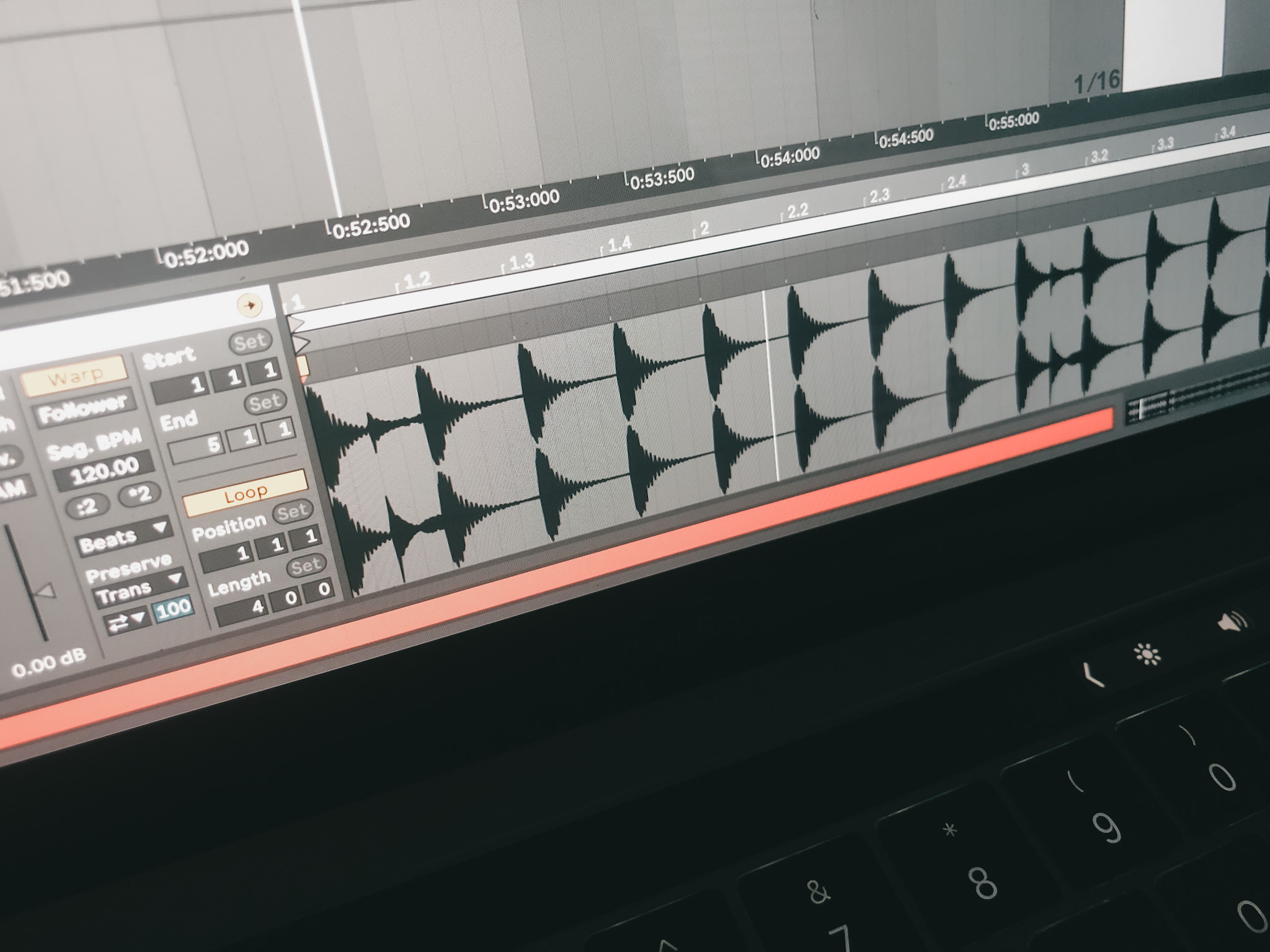Click the transient envelope 100 field
This screenshot has width=1270, height=952.
[x=172, y=609]
